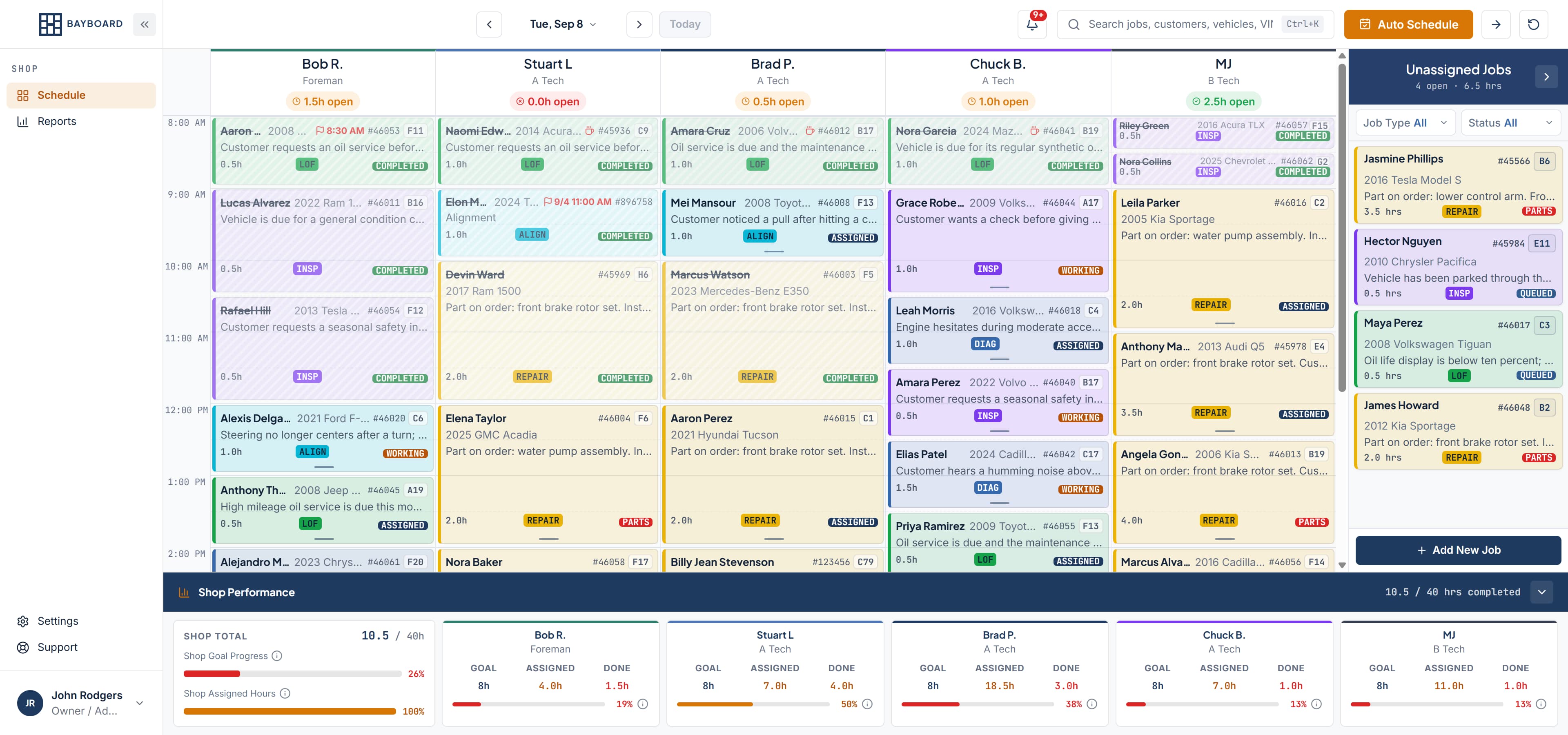Open Aaron Perez Hyundai Tucson job
Screen dimensions: 1568x735
point(773,474)
